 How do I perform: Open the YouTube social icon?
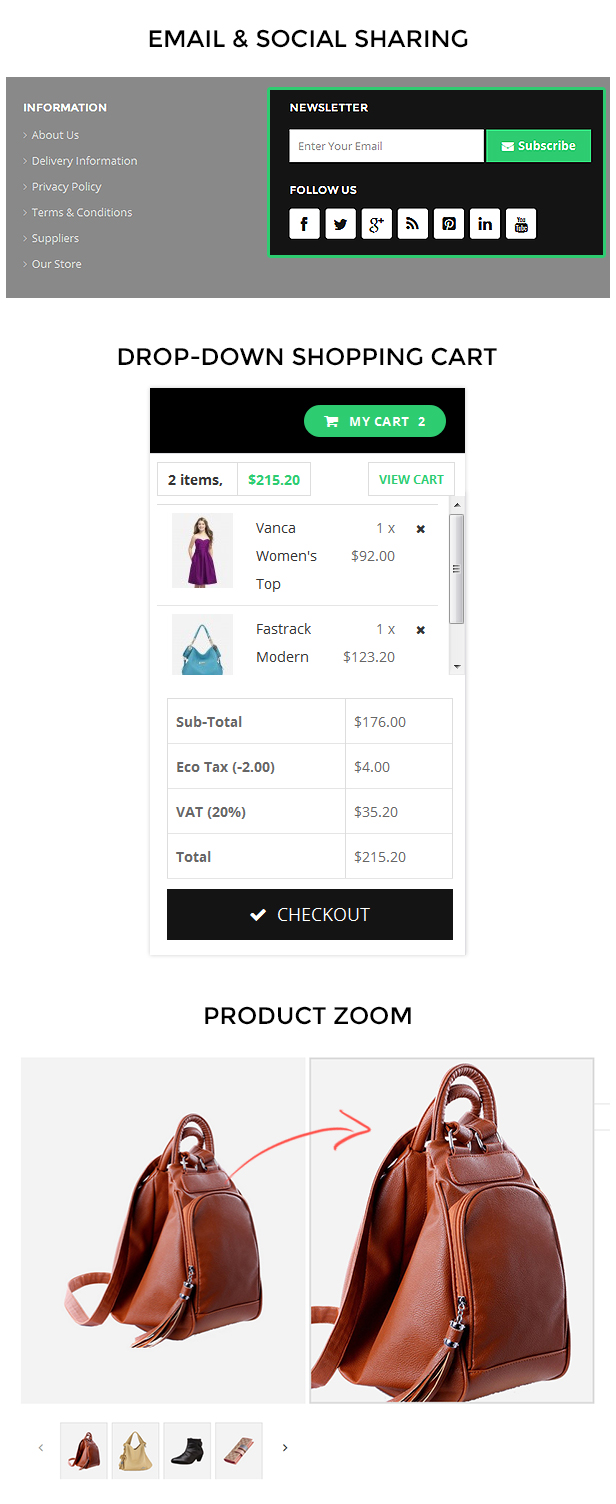coord(521,224)
